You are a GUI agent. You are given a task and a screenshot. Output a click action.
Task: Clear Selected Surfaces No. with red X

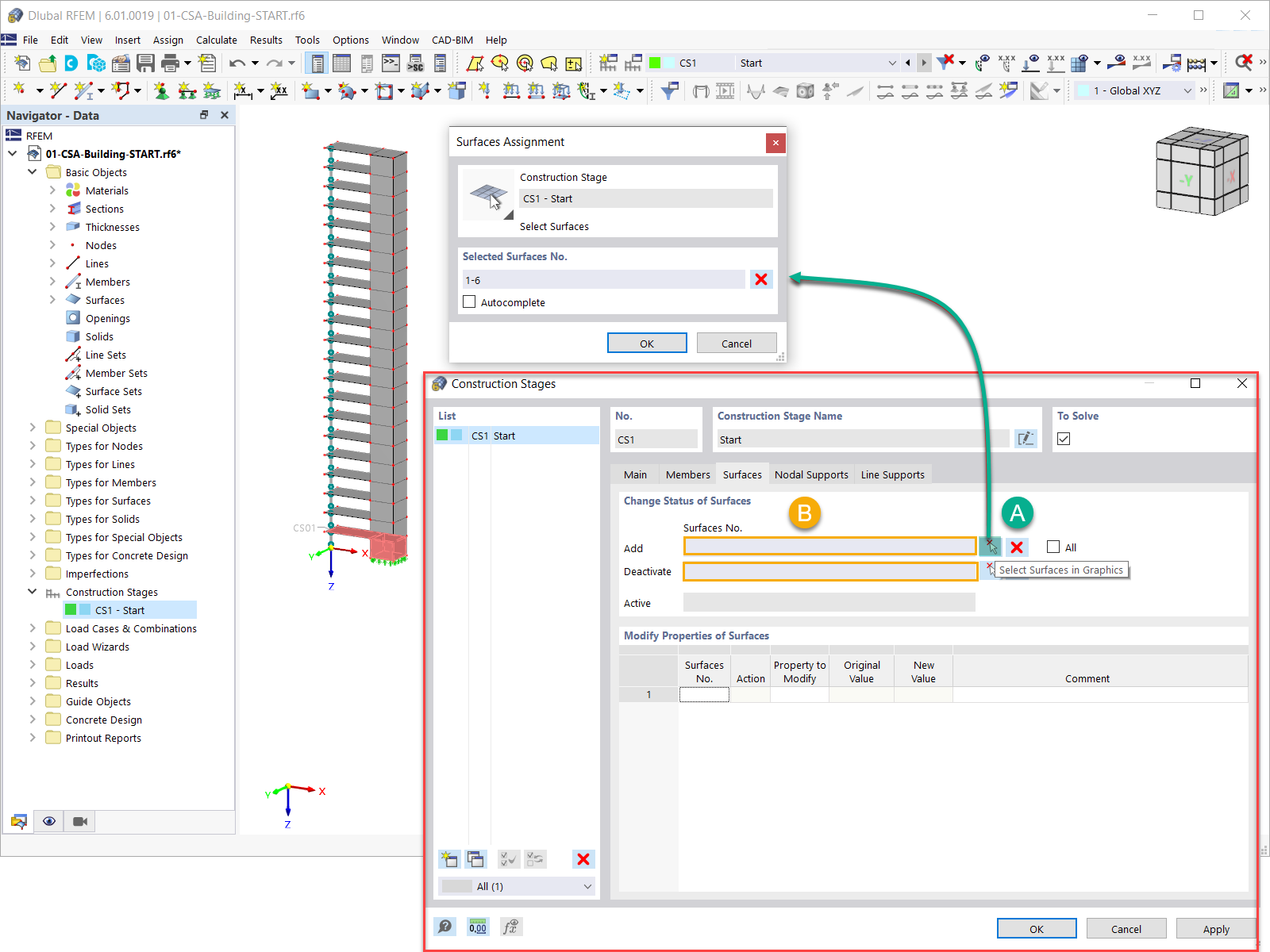(761, 279)
